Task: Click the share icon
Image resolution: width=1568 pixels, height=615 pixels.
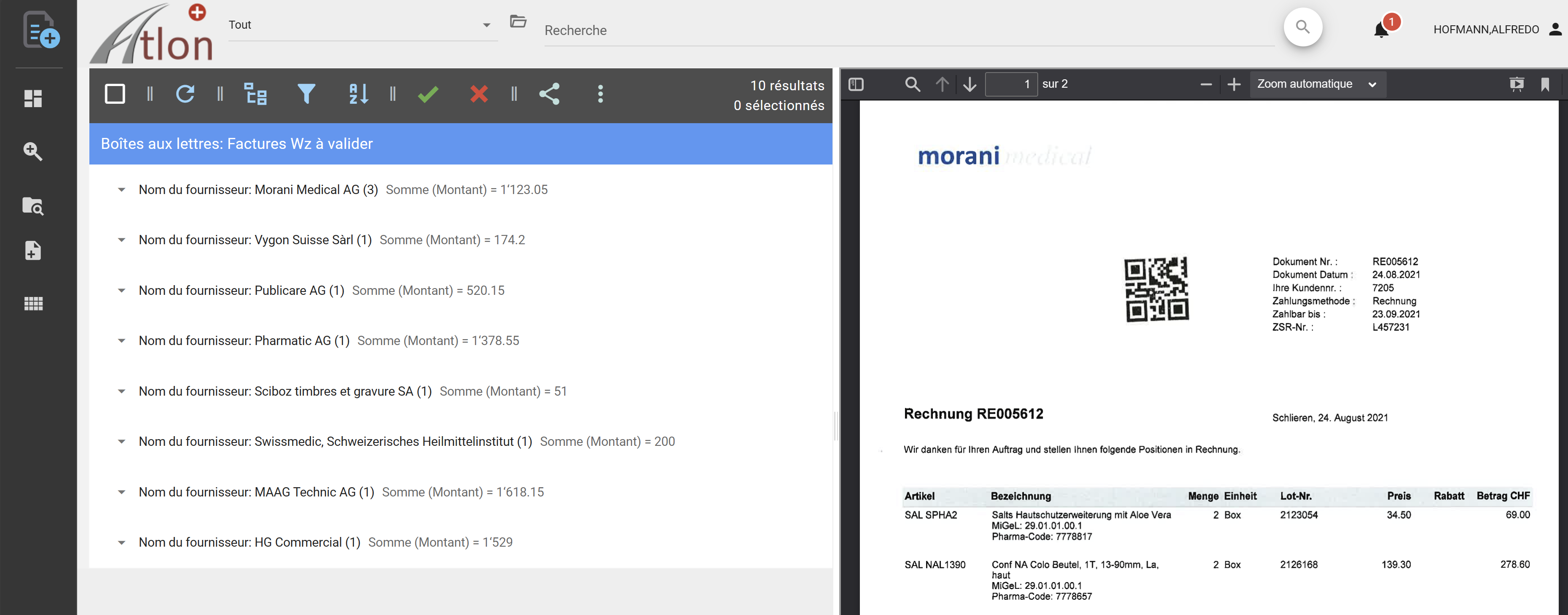Action: point(549,94)
